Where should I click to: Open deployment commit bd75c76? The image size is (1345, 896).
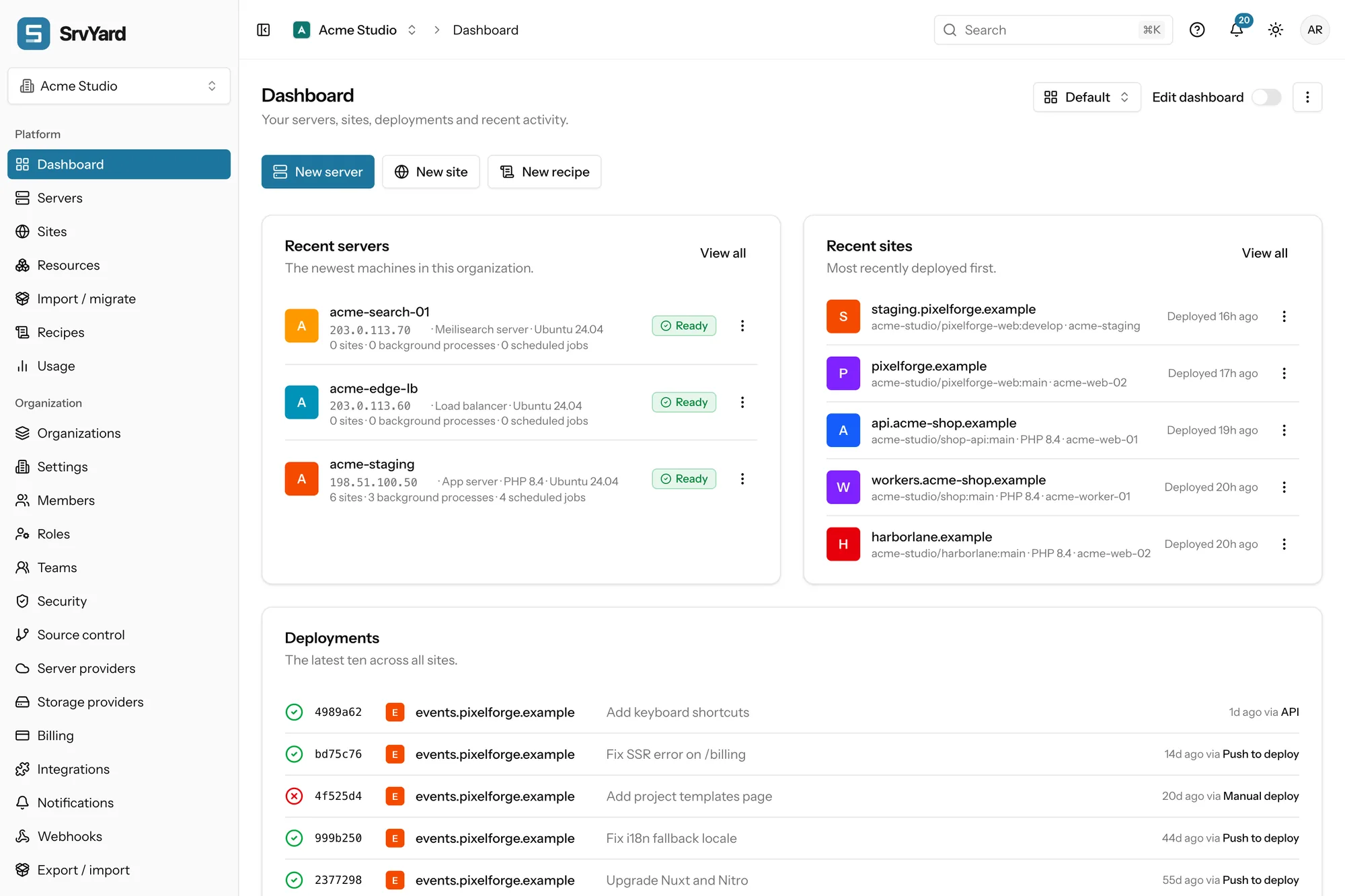coord(338,754)
